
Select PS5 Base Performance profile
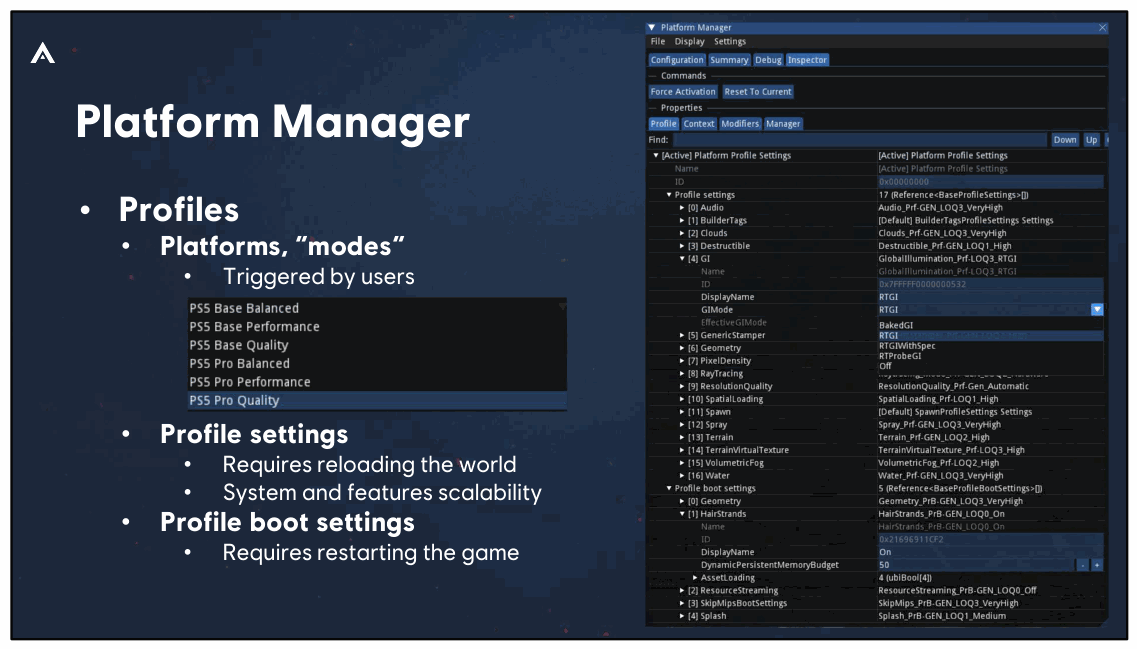click(377, 327)
